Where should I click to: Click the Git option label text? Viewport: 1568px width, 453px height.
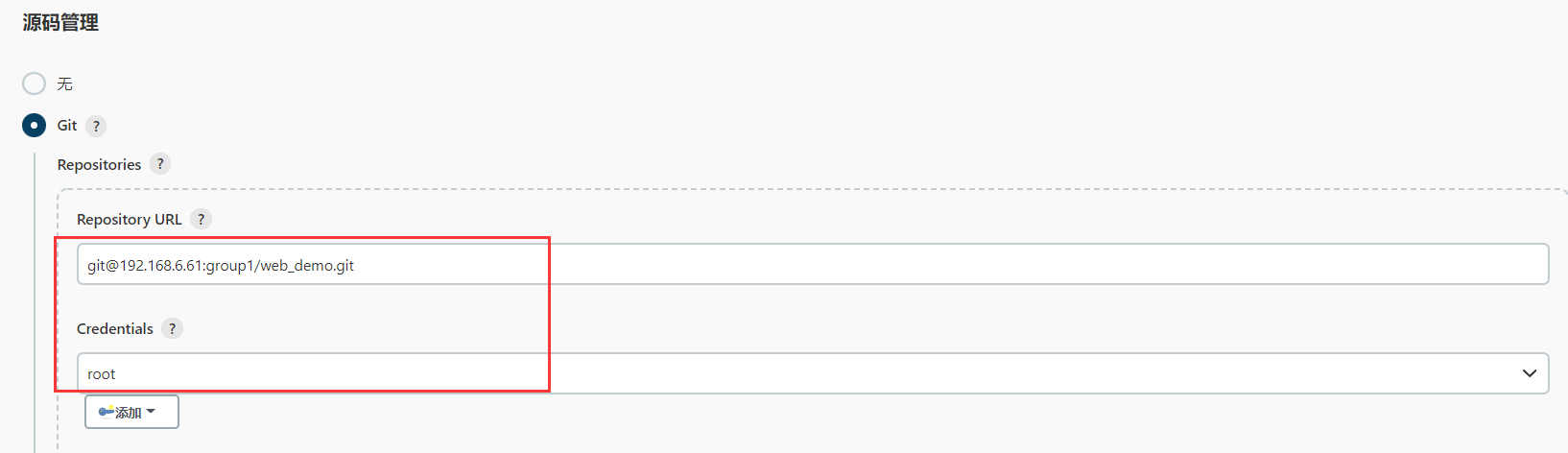[x=67, y=126]
